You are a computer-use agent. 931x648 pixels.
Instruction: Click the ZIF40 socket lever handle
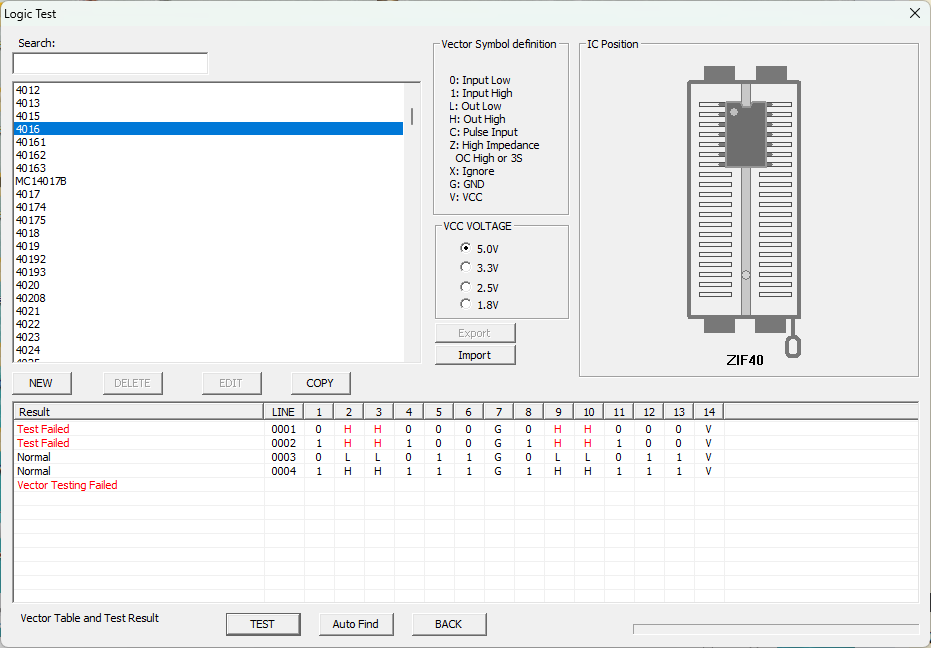tap(793, 346)
